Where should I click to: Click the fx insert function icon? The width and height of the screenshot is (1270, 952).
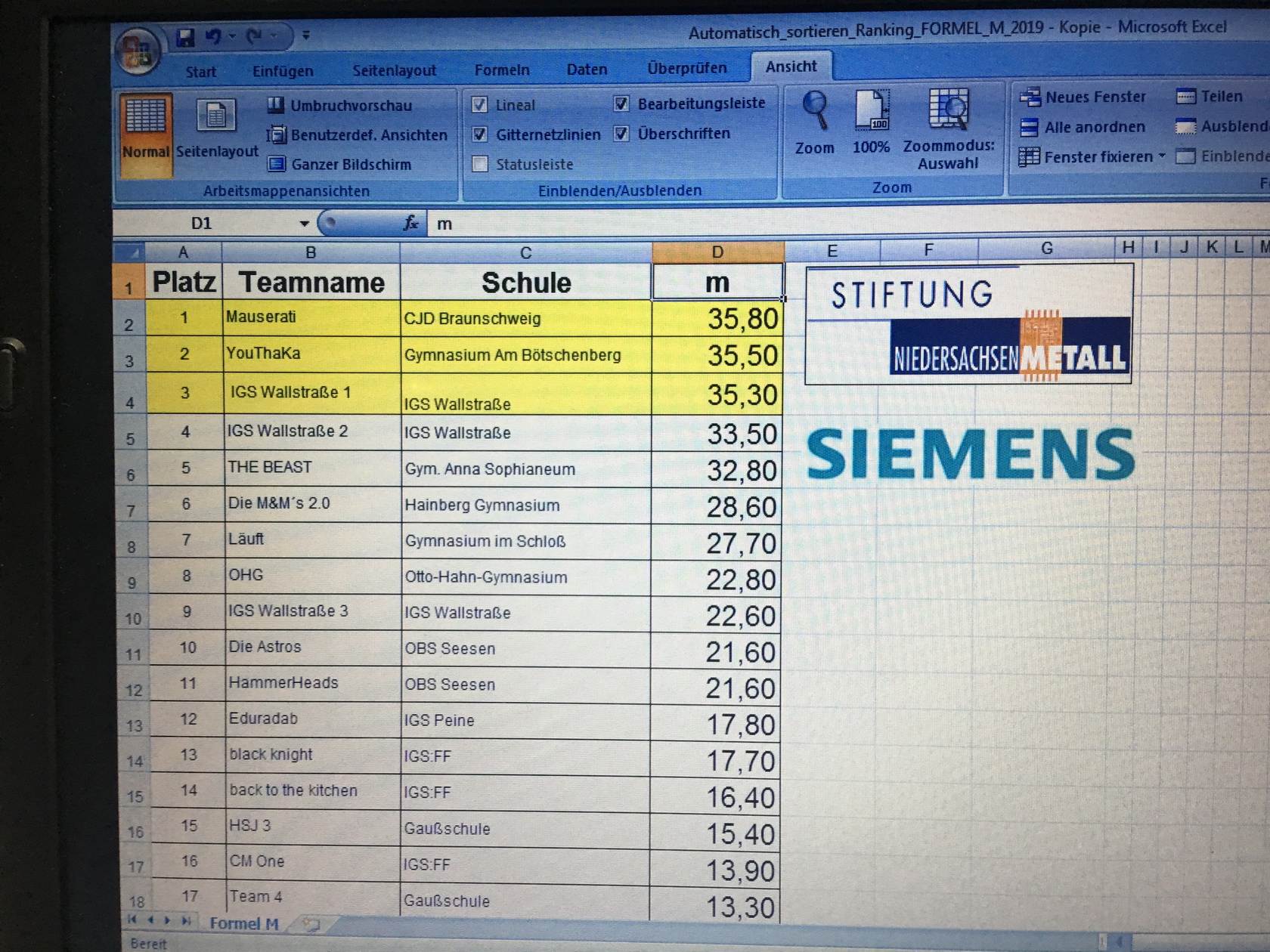pos(410,224)
